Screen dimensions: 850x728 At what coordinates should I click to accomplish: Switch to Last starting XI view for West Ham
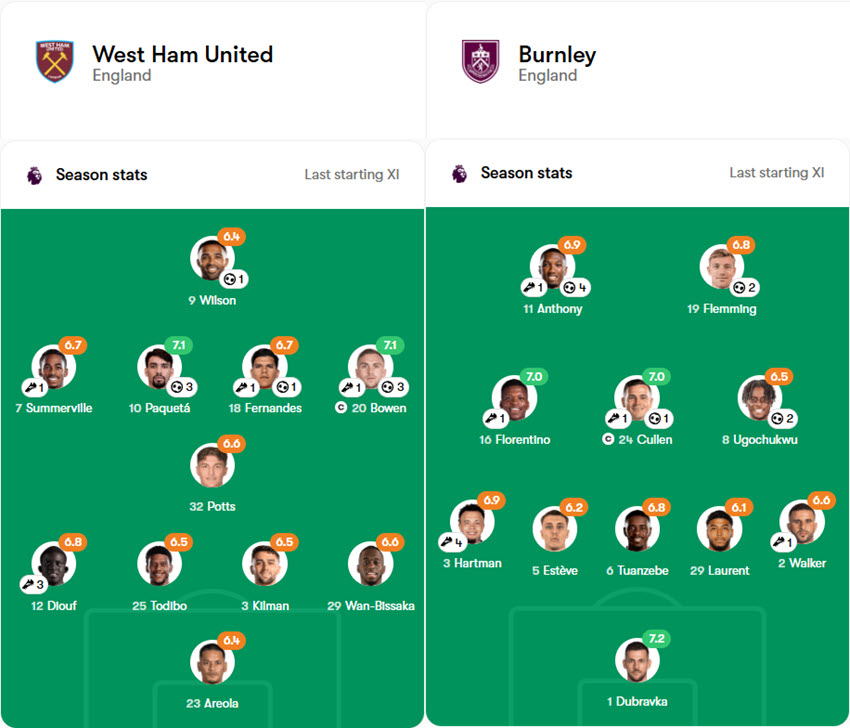pyautogui.click(x=351, y=172)
